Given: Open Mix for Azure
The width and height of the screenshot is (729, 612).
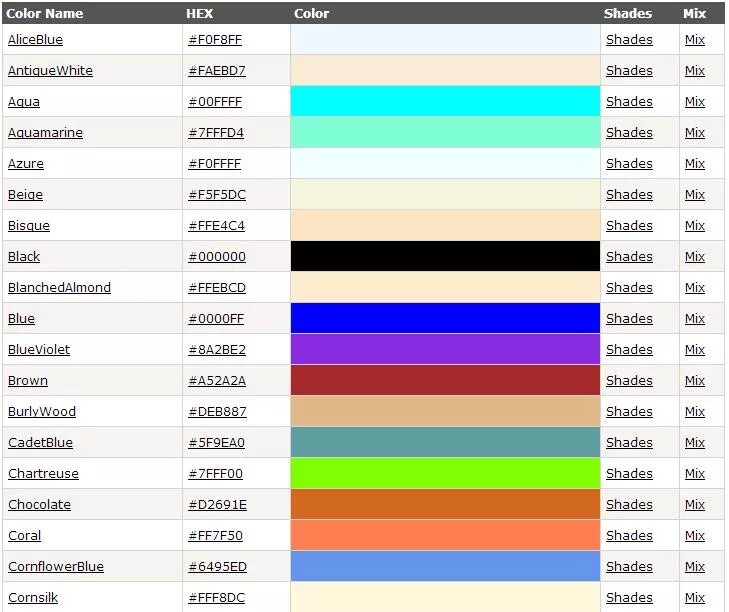Looking at the screenshot, I should [x=695, y=164].
